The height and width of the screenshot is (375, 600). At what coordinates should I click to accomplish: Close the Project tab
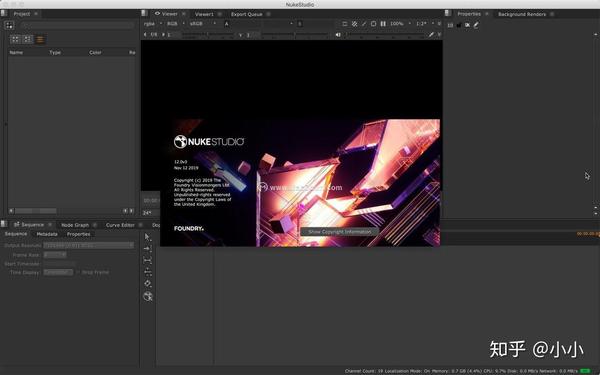click(x=36, y=14)
